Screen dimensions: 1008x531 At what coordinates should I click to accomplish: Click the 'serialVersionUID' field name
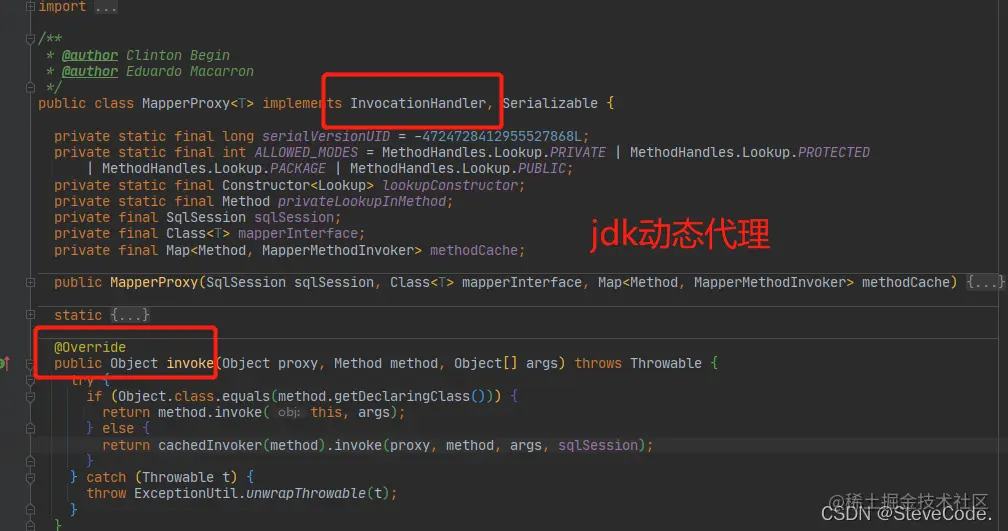pos(325,136)
